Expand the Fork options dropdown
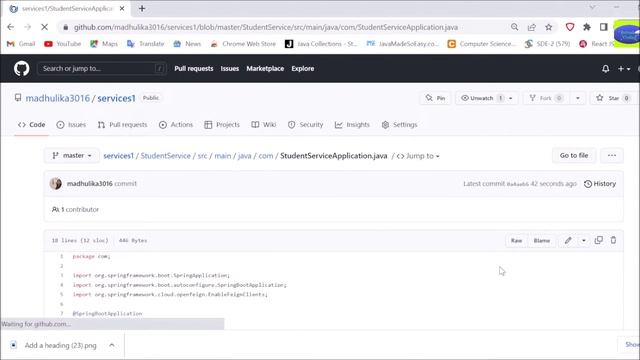Viewport: 640px width, 360px height. point(578,98)
